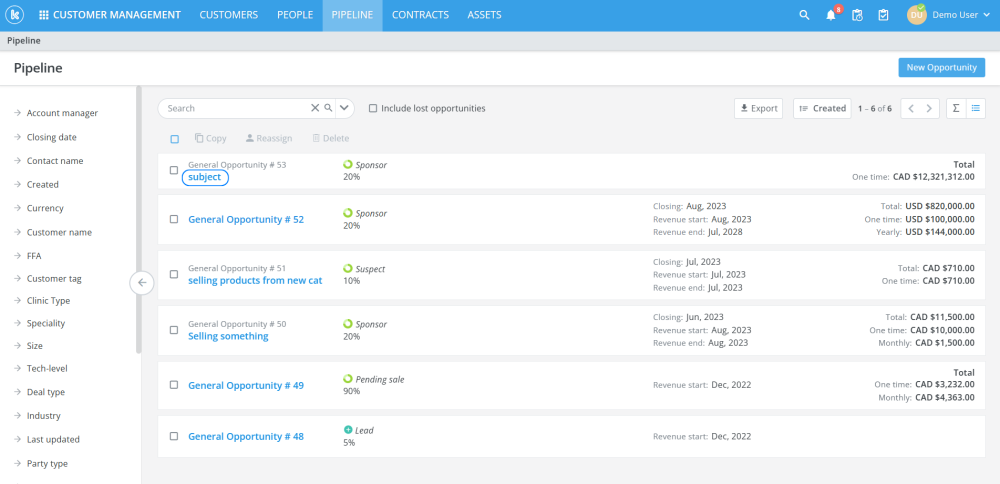Open the Customers tab
The height and width of the screenshot is (484, 1000).
click(x=229, y=15)
